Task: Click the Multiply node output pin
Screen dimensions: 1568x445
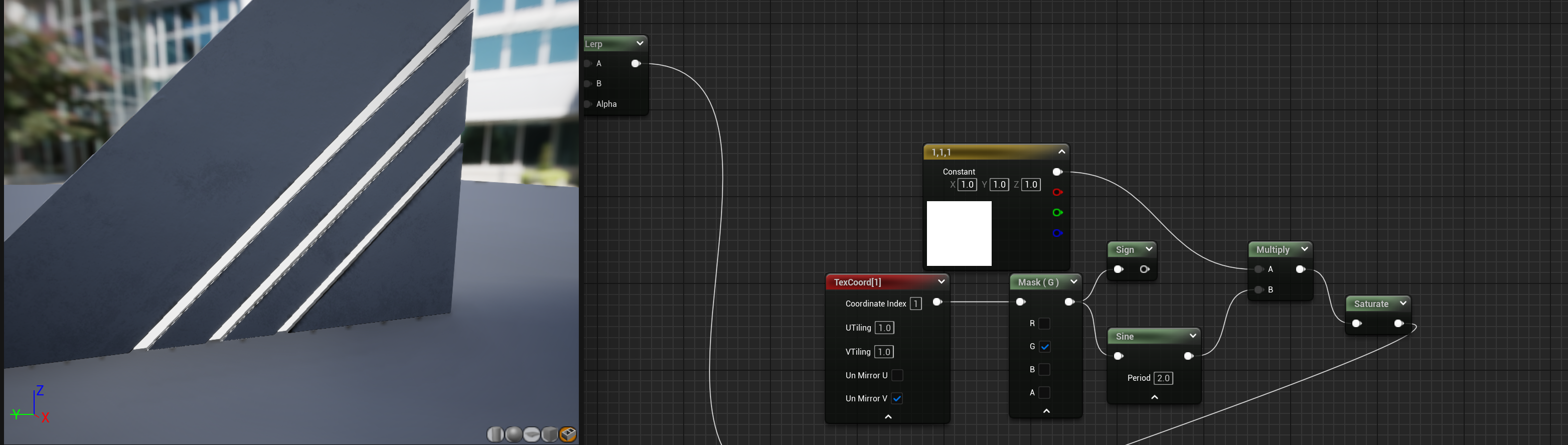Action: tap(1300, 269)
